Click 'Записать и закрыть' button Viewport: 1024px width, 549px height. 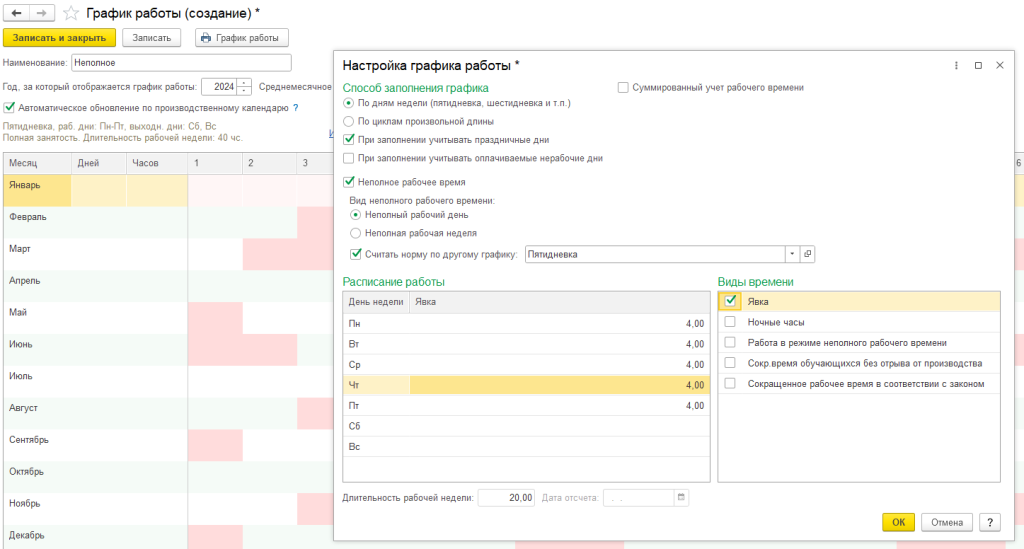pyautogui.click(x=60, y=38)
